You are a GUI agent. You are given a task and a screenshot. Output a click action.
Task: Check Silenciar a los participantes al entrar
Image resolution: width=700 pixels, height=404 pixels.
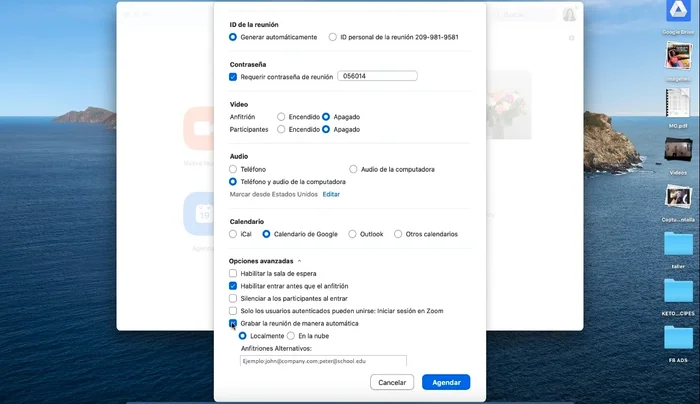[233, 298]
